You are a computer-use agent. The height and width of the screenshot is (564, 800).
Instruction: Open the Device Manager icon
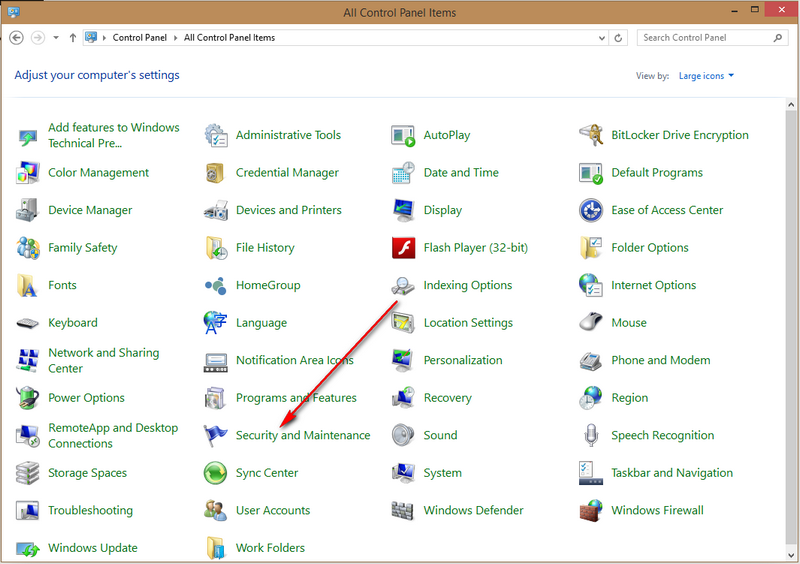(28, 210)
